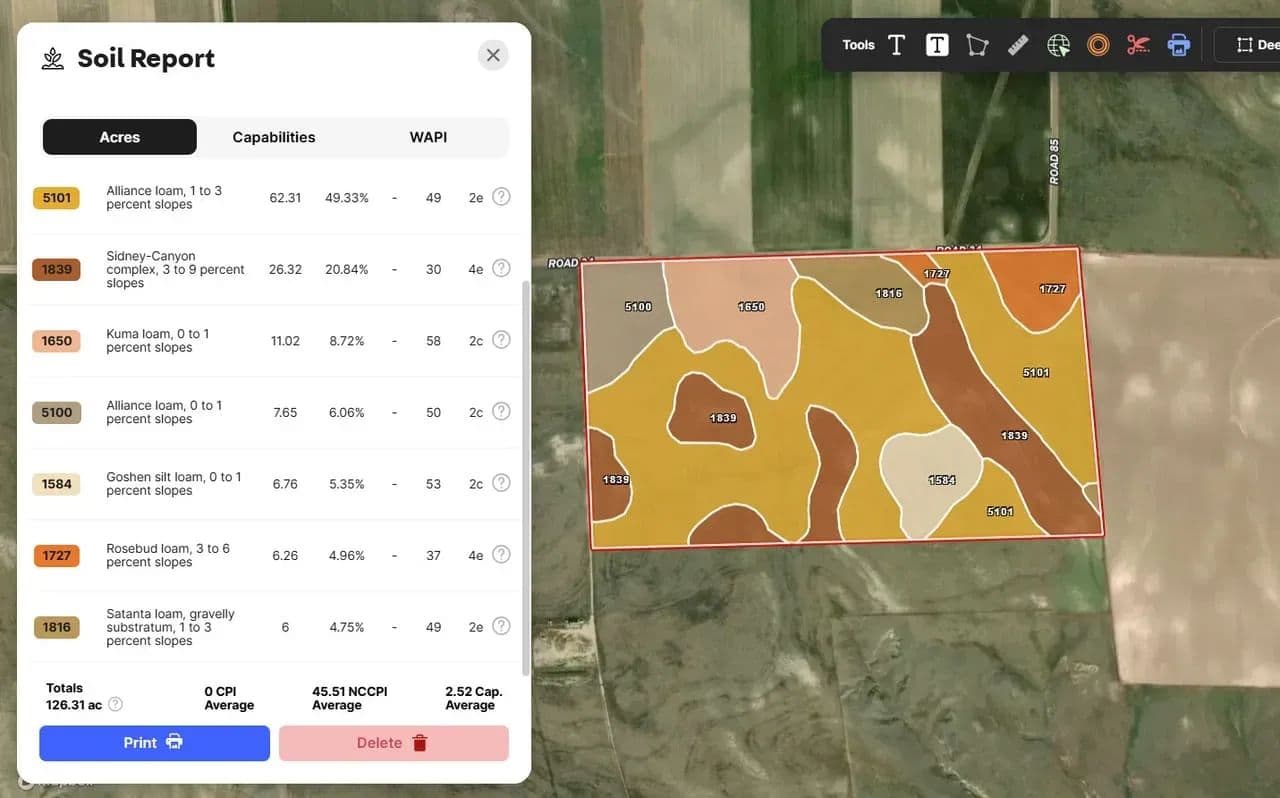Open help for Alliance loam 5101 row

pos(501,197)
